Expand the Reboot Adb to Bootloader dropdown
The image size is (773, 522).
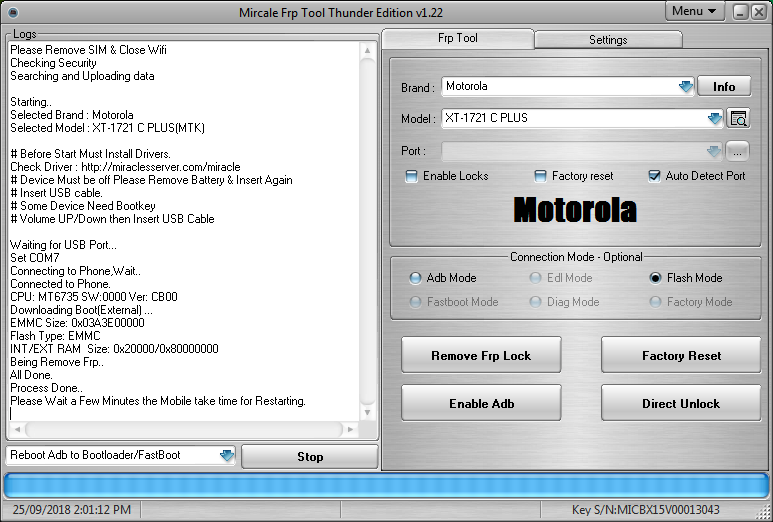226,455
